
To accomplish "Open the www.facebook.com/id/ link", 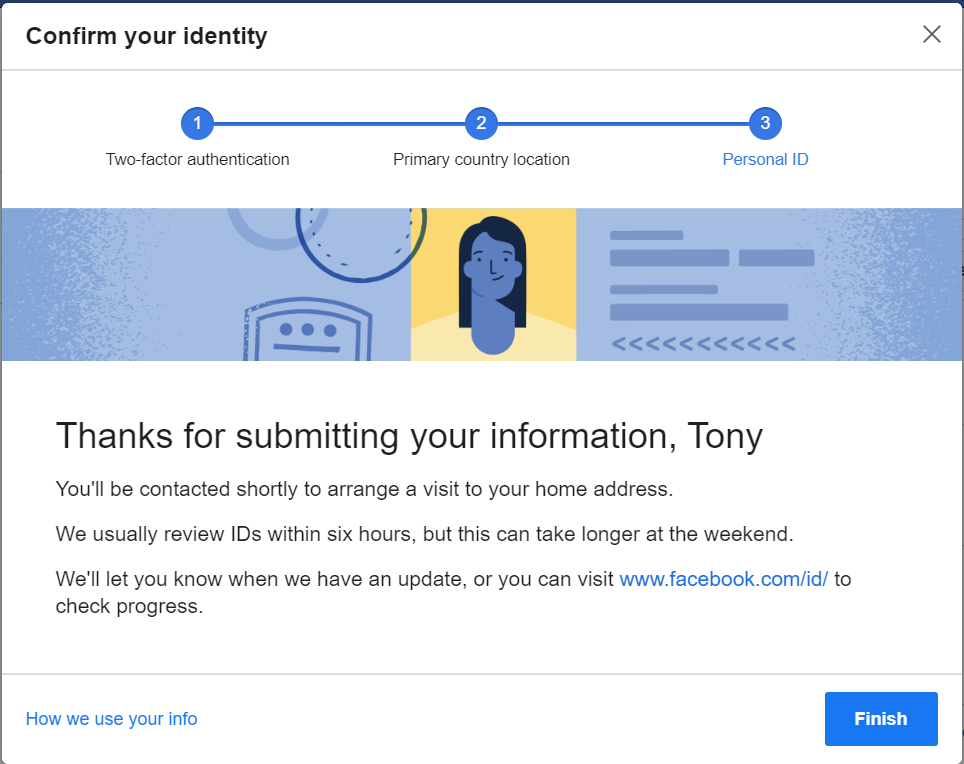I will tap(724, 579).
